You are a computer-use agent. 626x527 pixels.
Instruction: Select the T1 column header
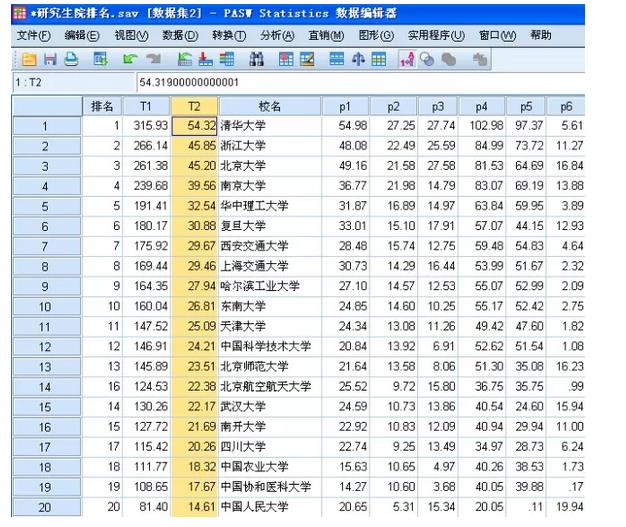point(146,106)
